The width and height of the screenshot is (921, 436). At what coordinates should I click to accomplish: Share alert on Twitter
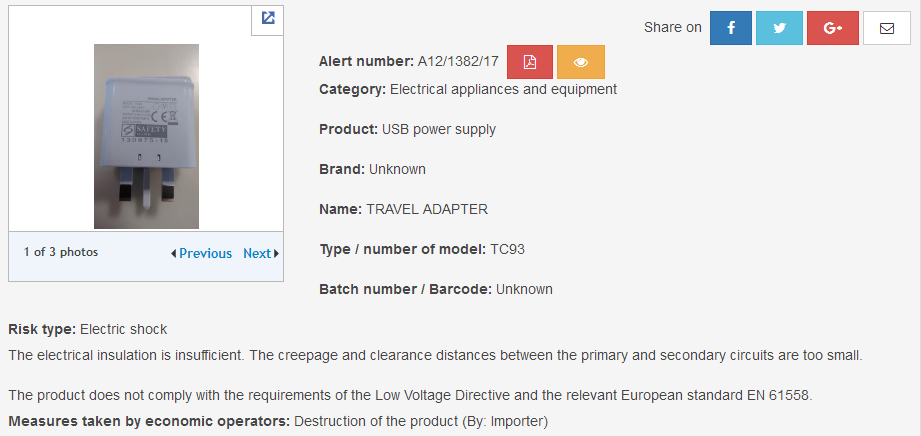[779, 28]
